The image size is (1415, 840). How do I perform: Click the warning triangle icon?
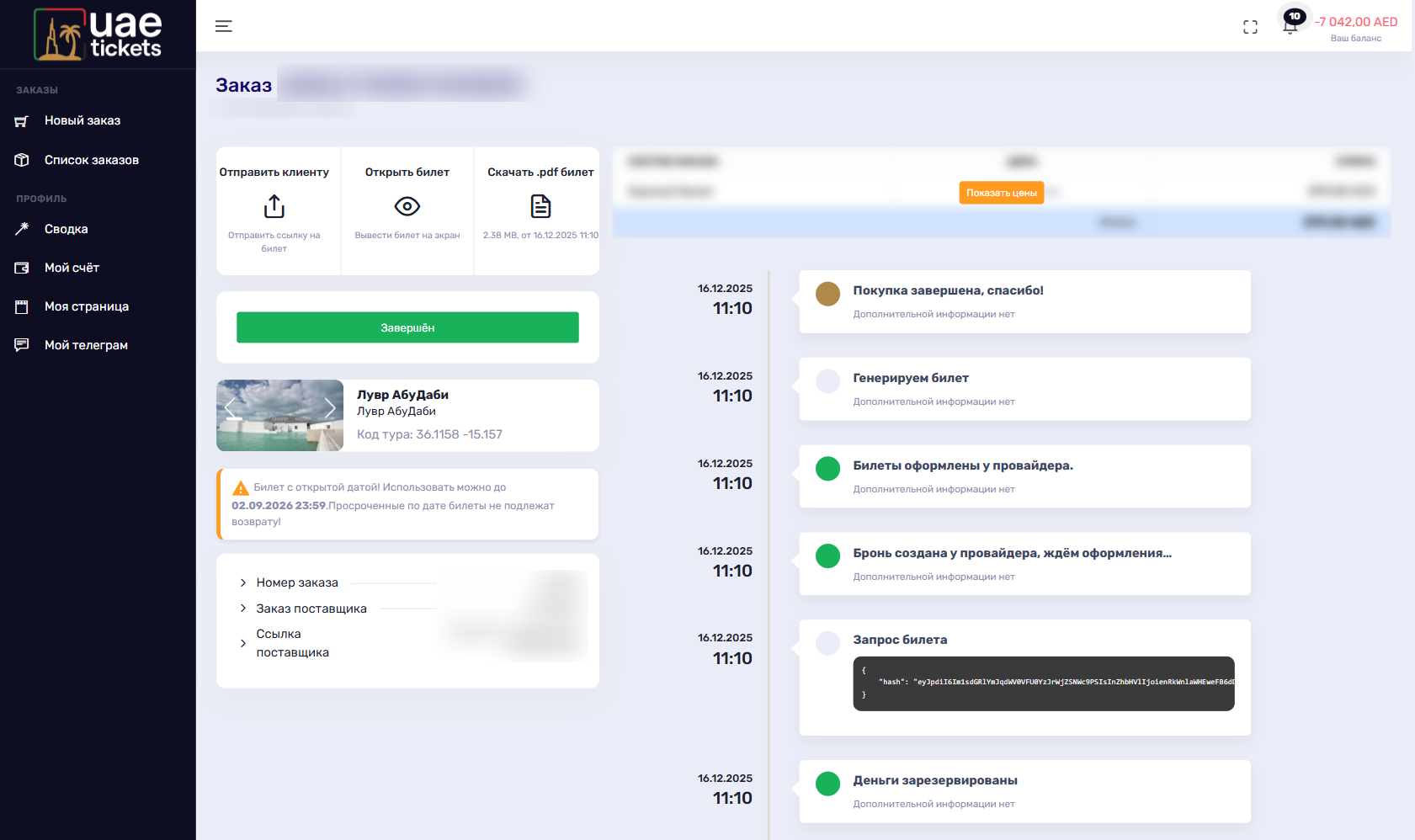[x=240, y=488]
